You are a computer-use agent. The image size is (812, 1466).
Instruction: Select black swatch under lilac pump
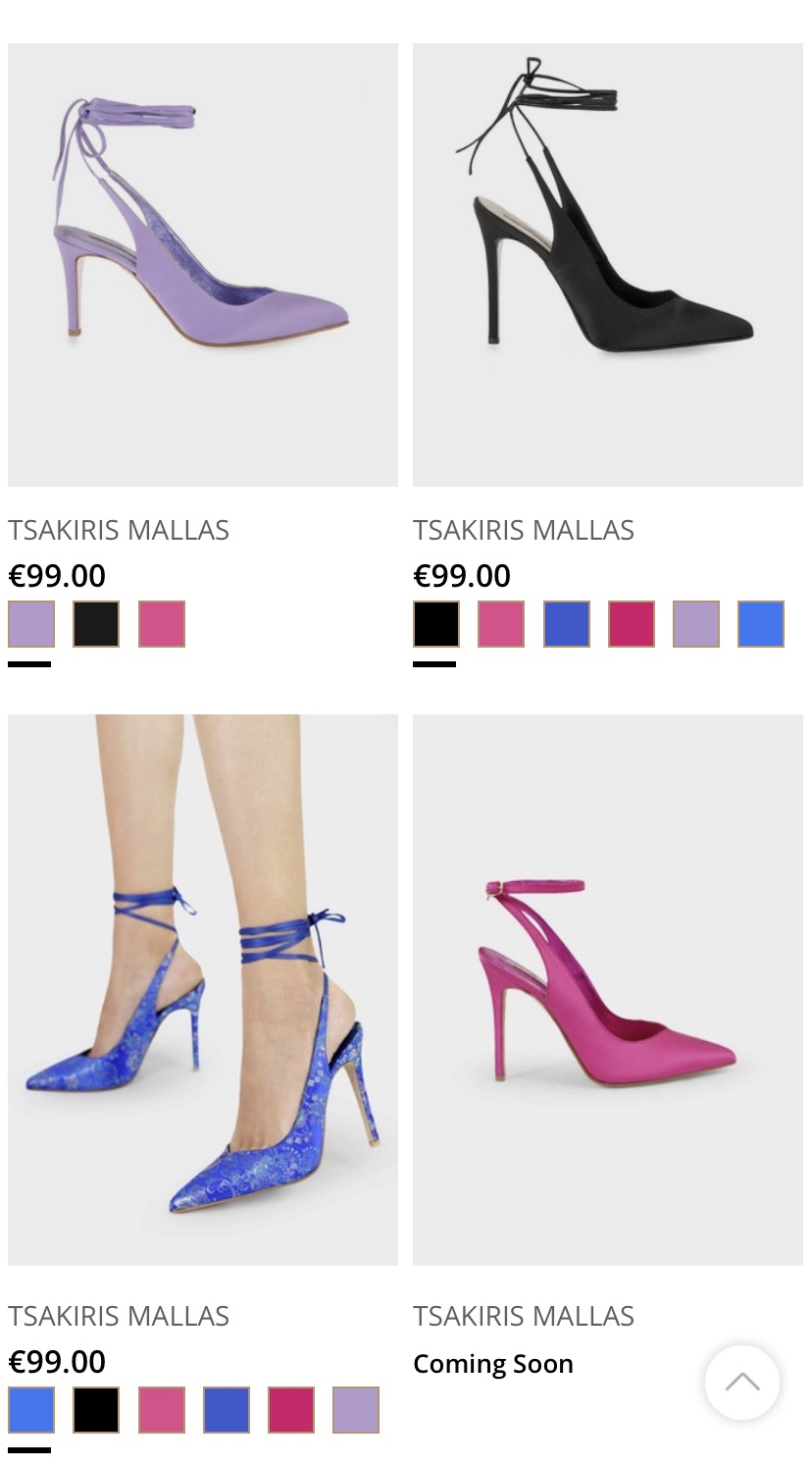coord(96,624)
